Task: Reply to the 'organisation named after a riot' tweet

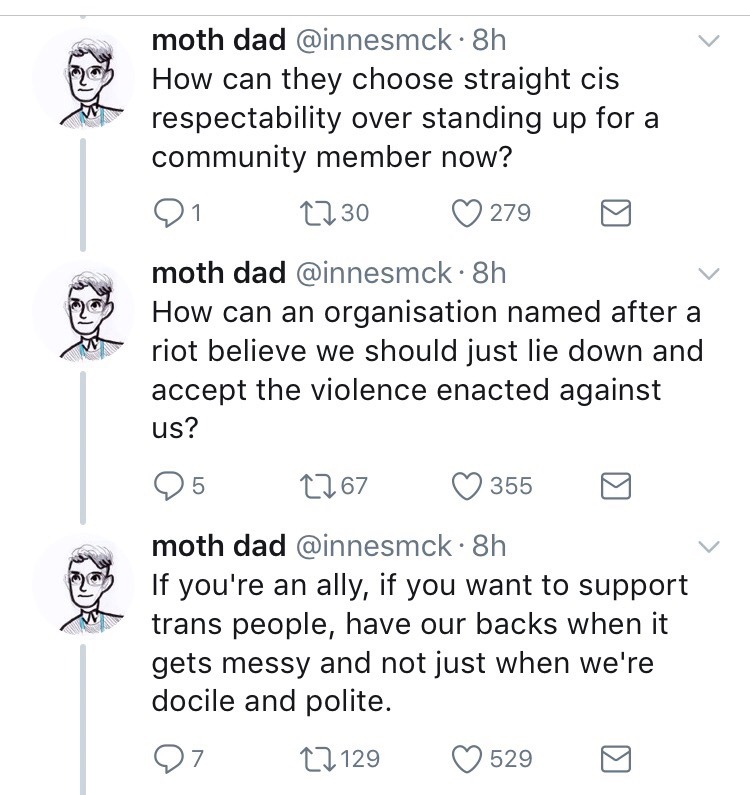Action: [x=167, y=486]
